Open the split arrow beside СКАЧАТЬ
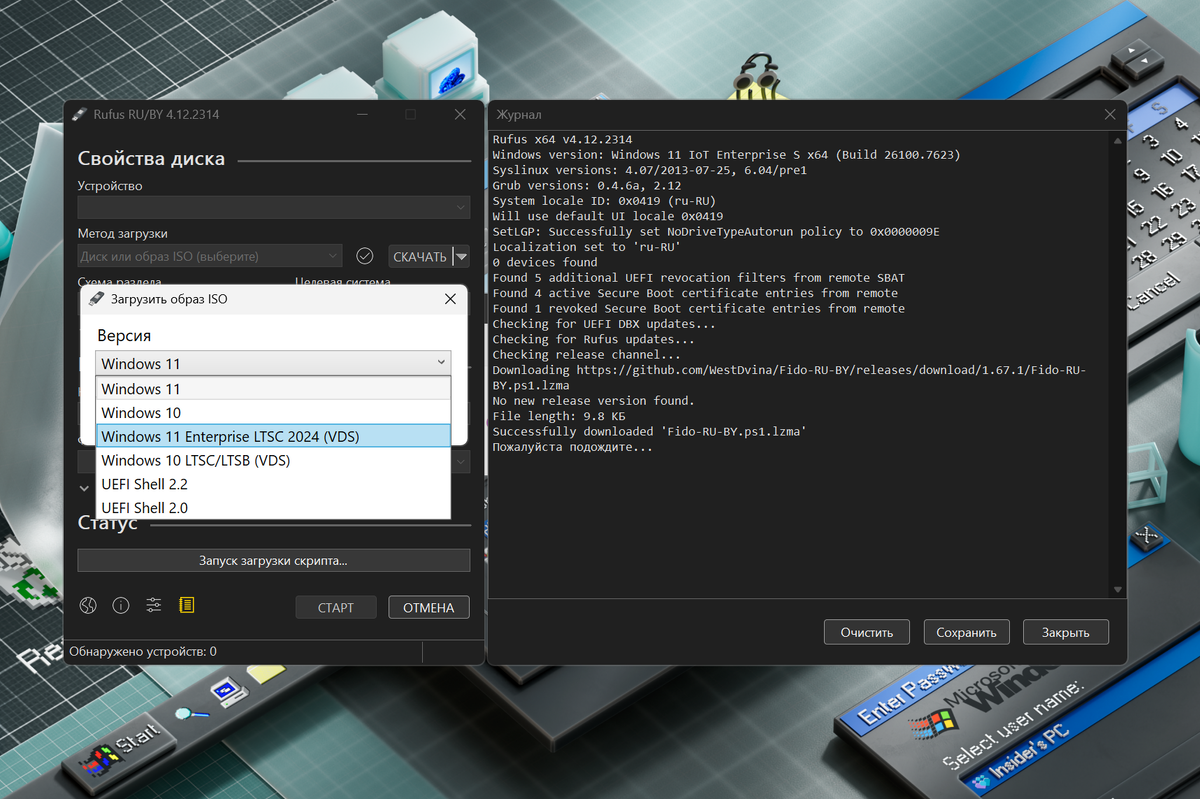Screen dimensions: 1200x799 click(461, 257)
